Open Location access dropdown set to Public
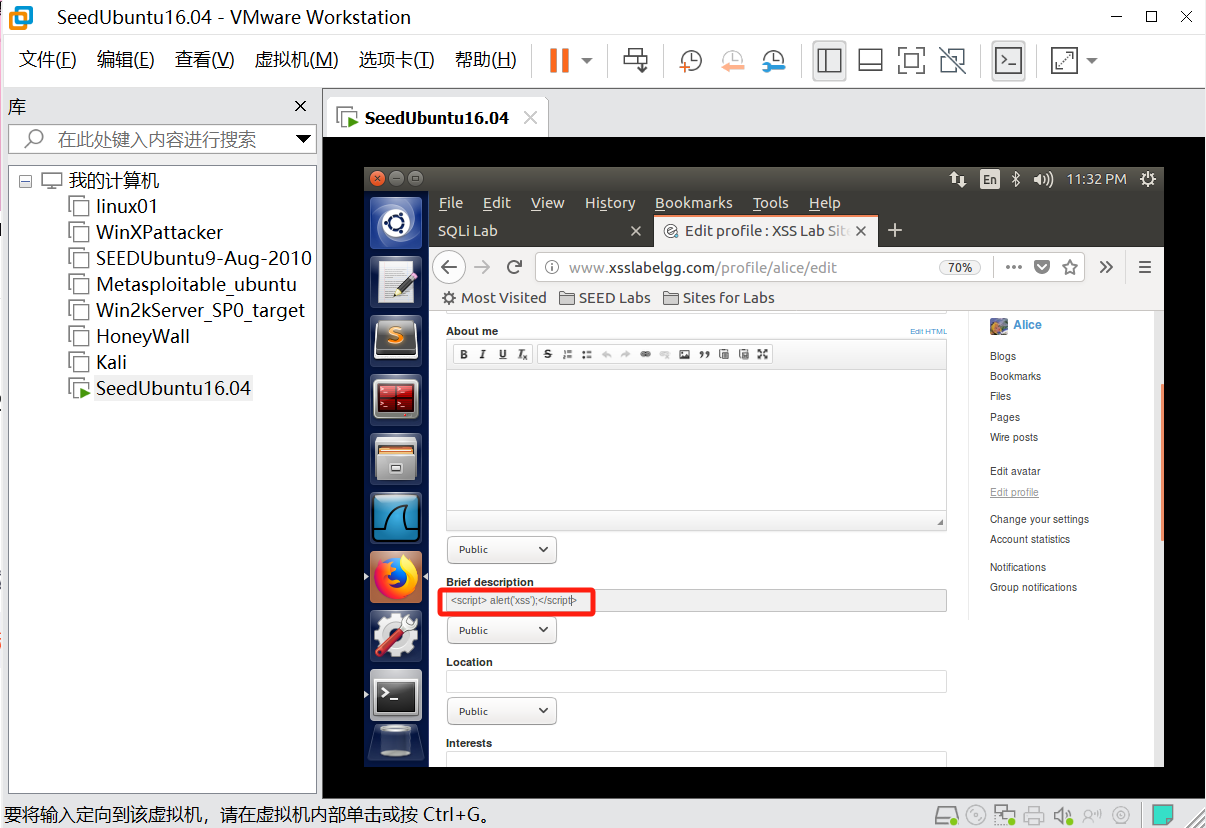Image resolution: width=1206 pixels, height=828 pixels. pos(501,711)
